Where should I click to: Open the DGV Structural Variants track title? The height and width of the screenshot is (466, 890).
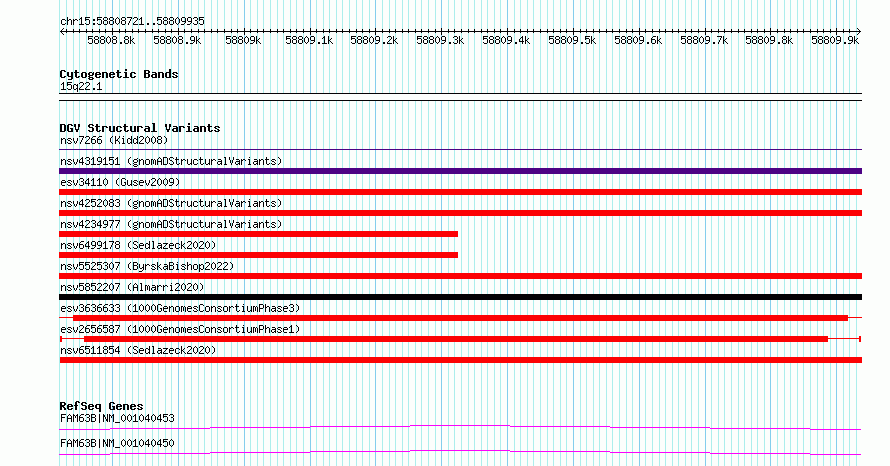coord(140,128)
